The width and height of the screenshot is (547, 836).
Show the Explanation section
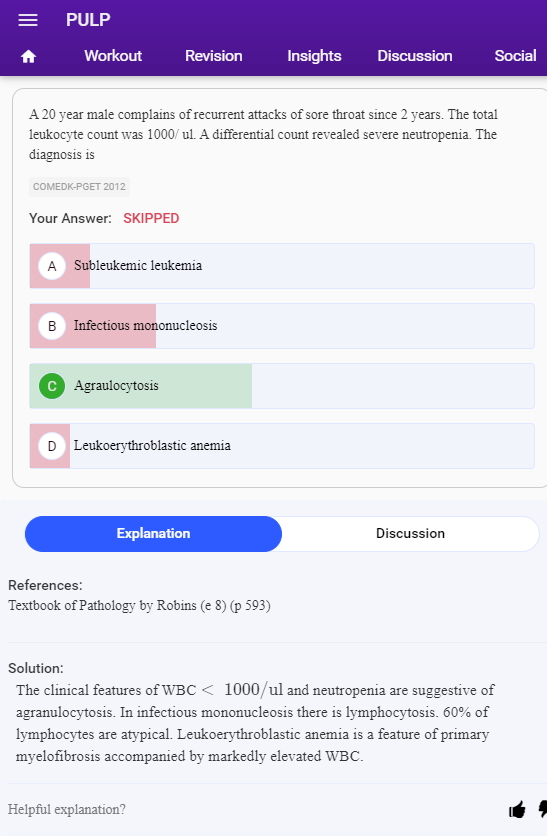(154, 534)
